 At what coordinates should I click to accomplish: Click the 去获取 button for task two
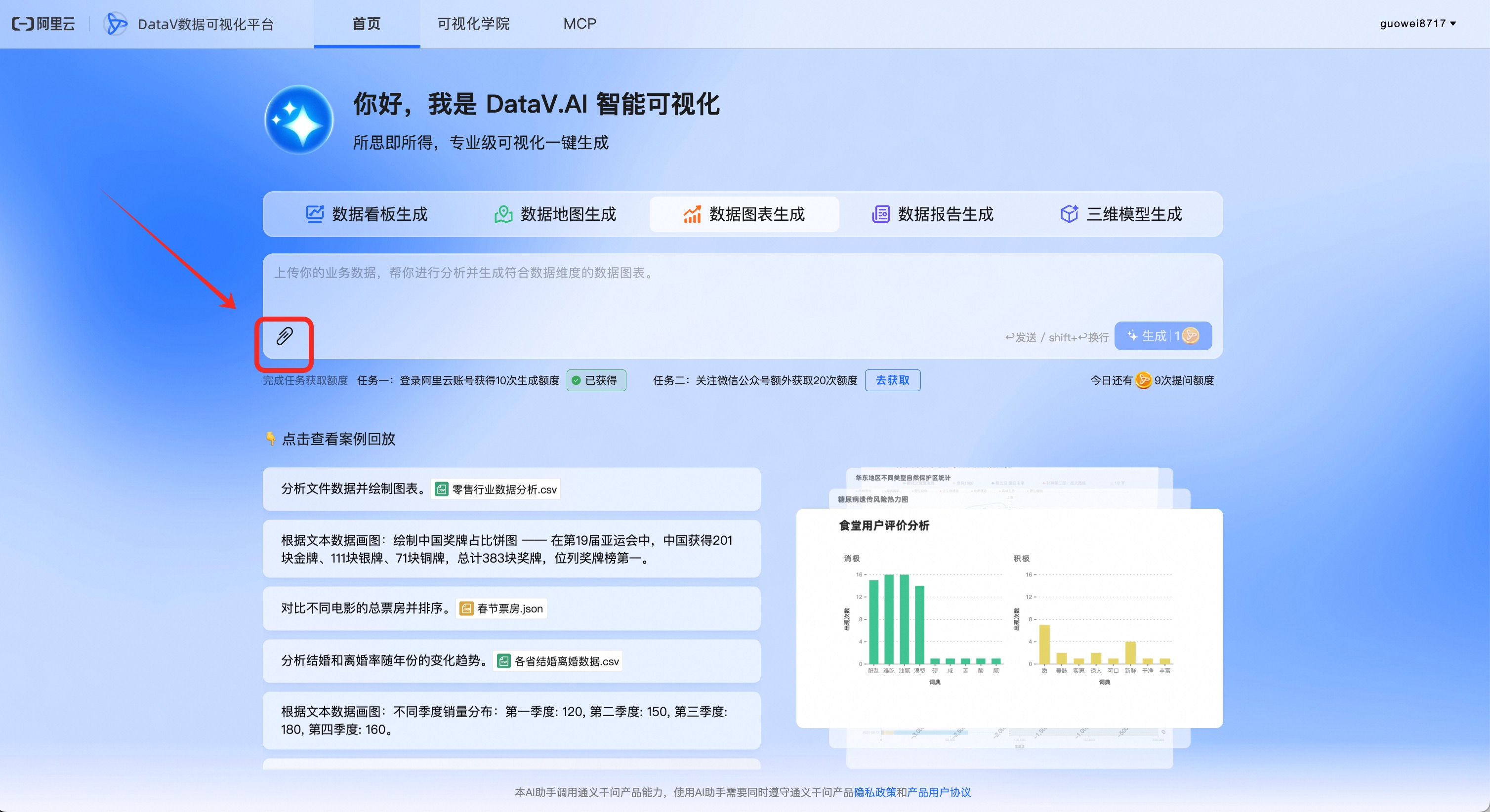(x=893, y=380)
